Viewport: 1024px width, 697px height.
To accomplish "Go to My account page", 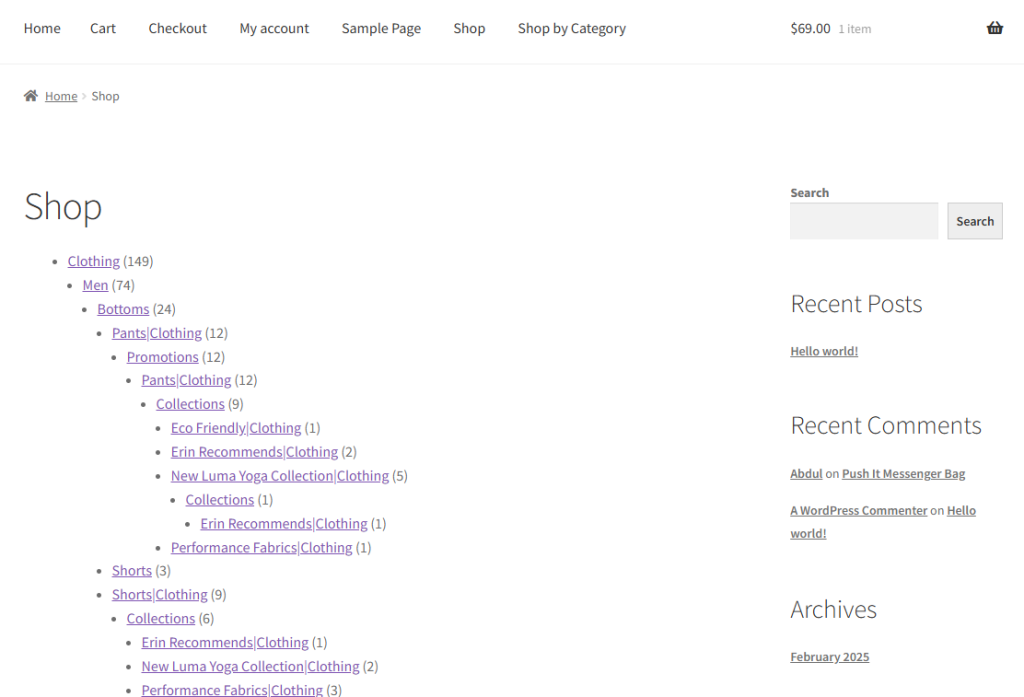I will tap(274, 28).
